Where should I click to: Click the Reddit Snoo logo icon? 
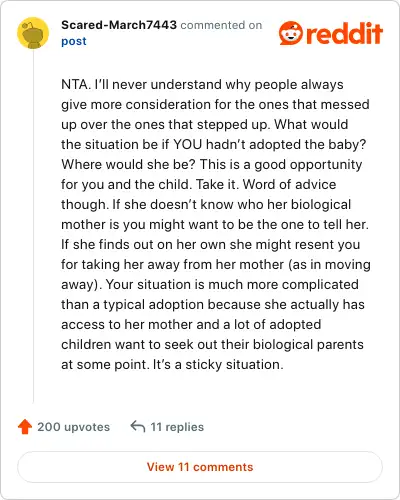(x=291, y=33)
